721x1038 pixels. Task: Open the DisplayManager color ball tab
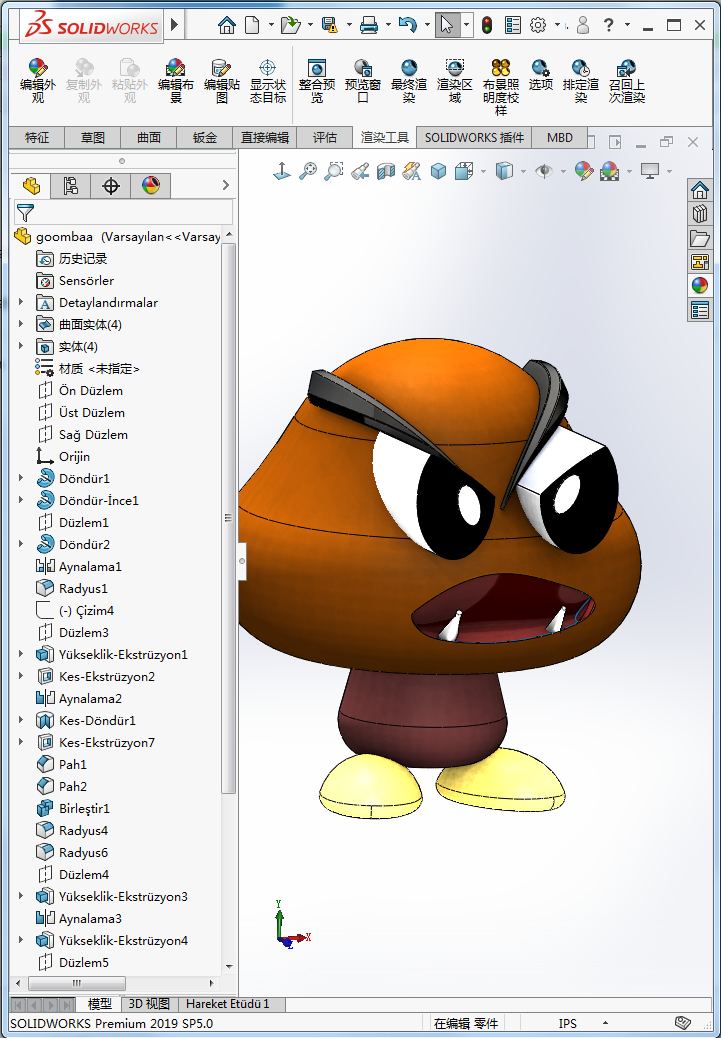pos(150,186)
